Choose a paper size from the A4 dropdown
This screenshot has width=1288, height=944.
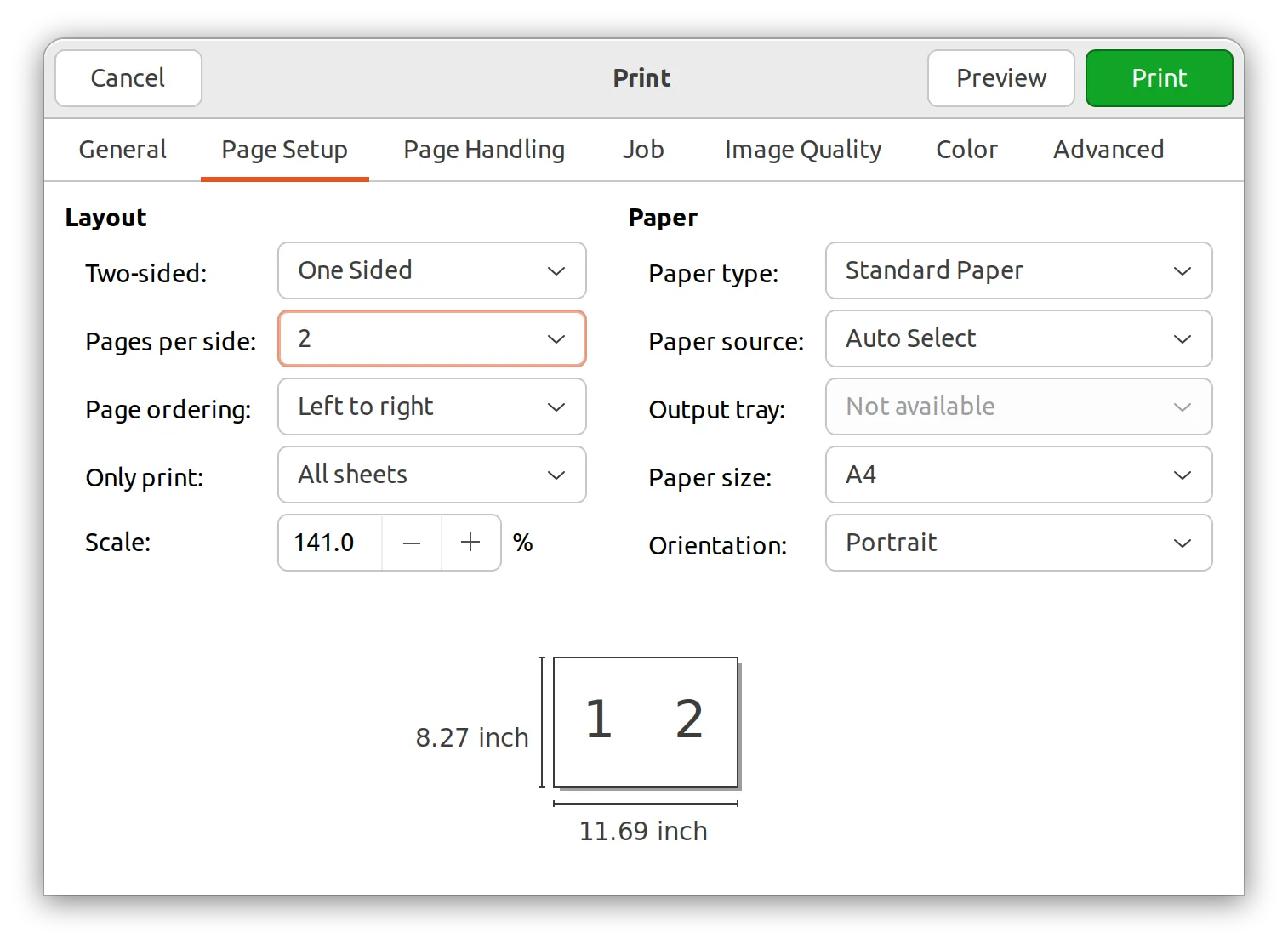1018,475
